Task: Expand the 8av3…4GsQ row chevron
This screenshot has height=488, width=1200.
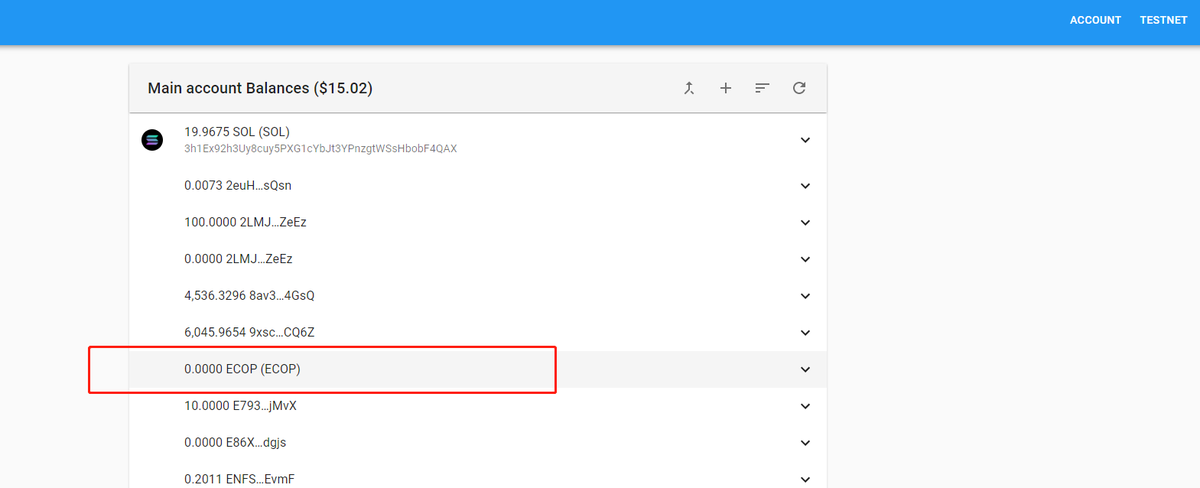Action: (x=806, y=296)
